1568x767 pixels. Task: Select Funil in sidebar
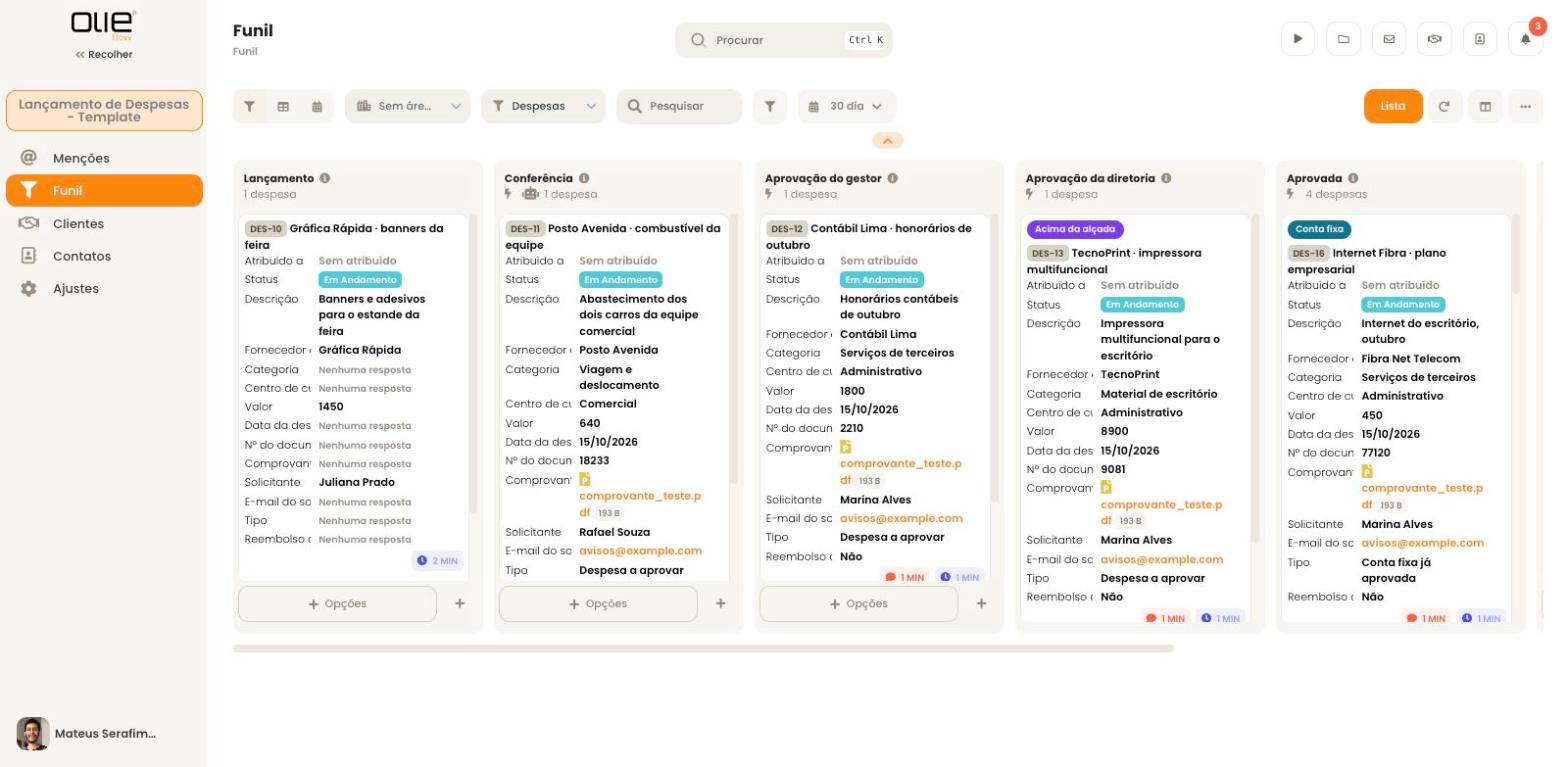[104, 190]
